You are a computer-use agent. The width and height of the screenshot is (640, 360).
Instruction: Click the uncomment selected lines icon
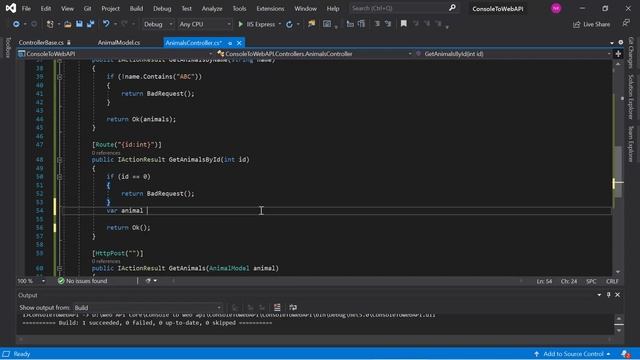388,24
